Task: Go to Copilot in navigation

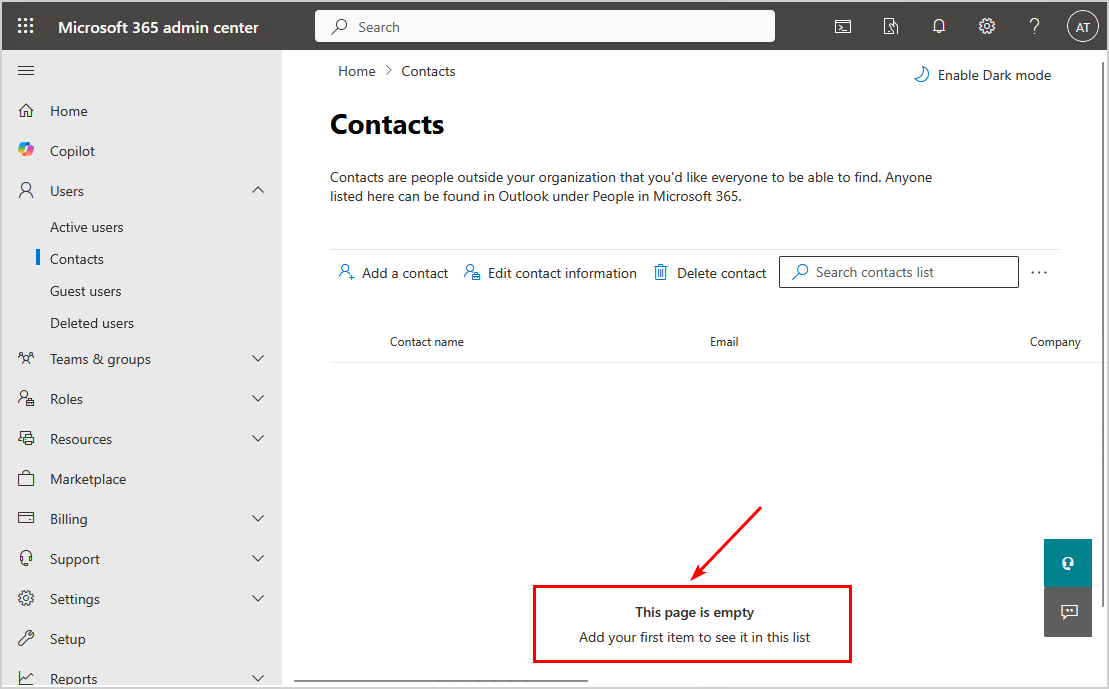Action: pyautogui.click(x=73, y=151)
